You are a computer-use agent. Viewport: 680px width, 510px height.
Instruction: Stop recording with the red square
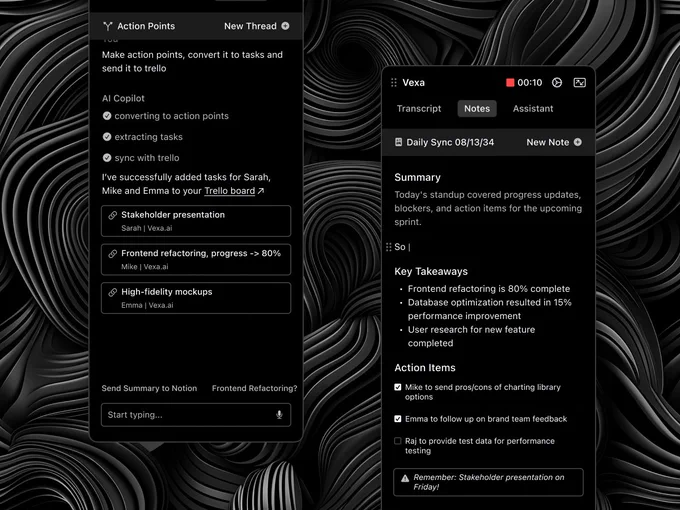click(510, 82)
